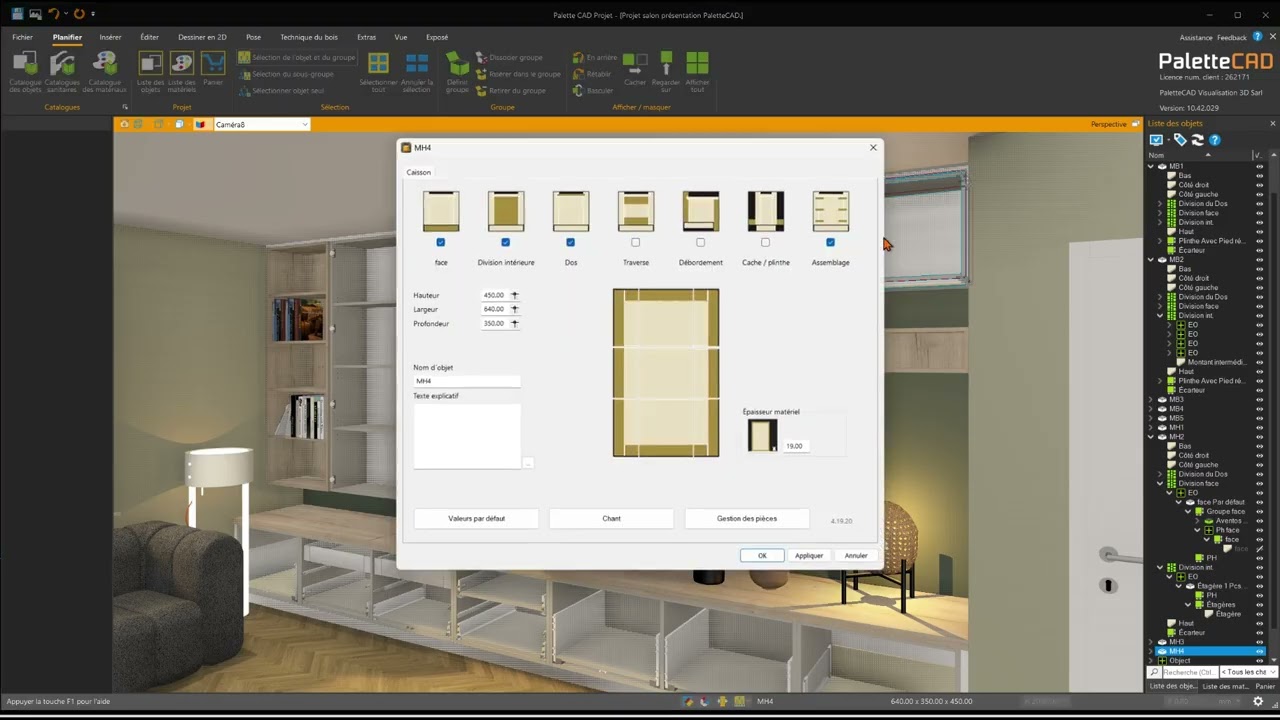The image size is (1280, 720).
Task: Enable the Cache / plinthe checkbox
Action: click(x=765, y=242)
